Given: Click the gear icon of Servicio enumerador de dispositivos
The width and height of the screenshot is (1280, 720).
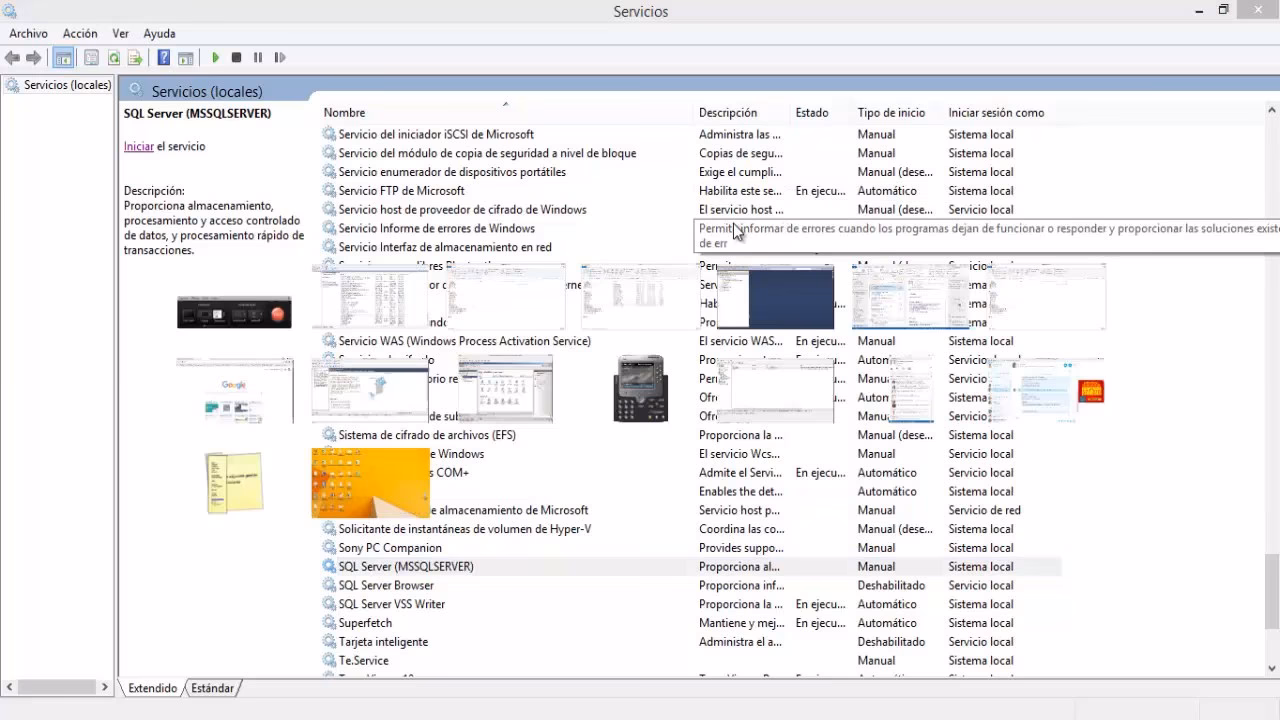Looking at the screenshot, I should click(329, 172).
